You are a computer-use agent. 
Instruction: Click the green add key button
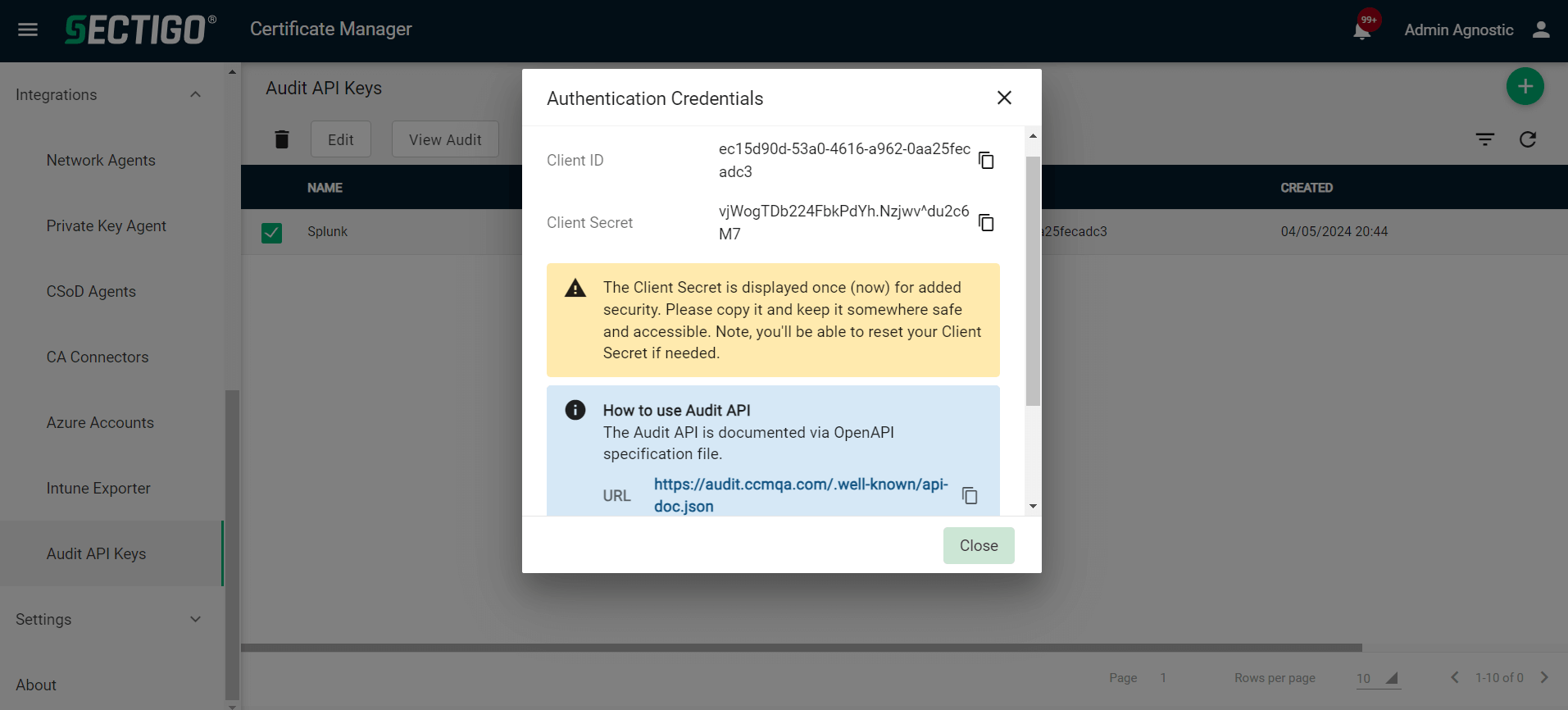pos(1525,86)
